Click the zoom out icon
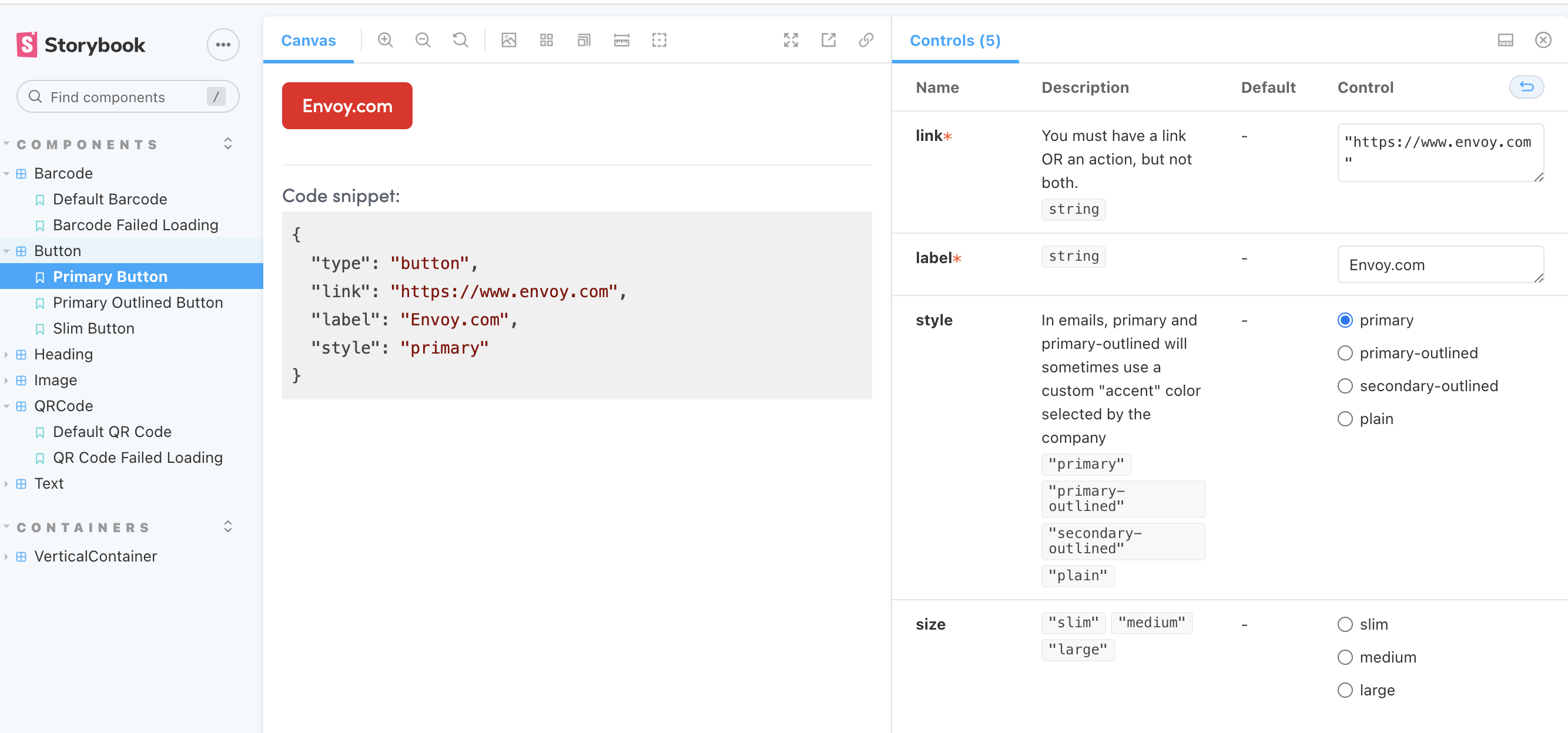The width and height of the screenshot is (1568, 733). pyautogui.click(x=423, y=40)
